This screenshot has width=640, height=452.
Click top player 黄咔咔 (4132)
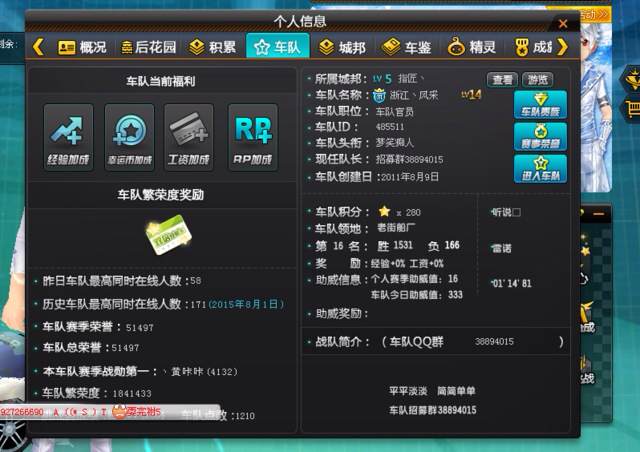(203, 372)
